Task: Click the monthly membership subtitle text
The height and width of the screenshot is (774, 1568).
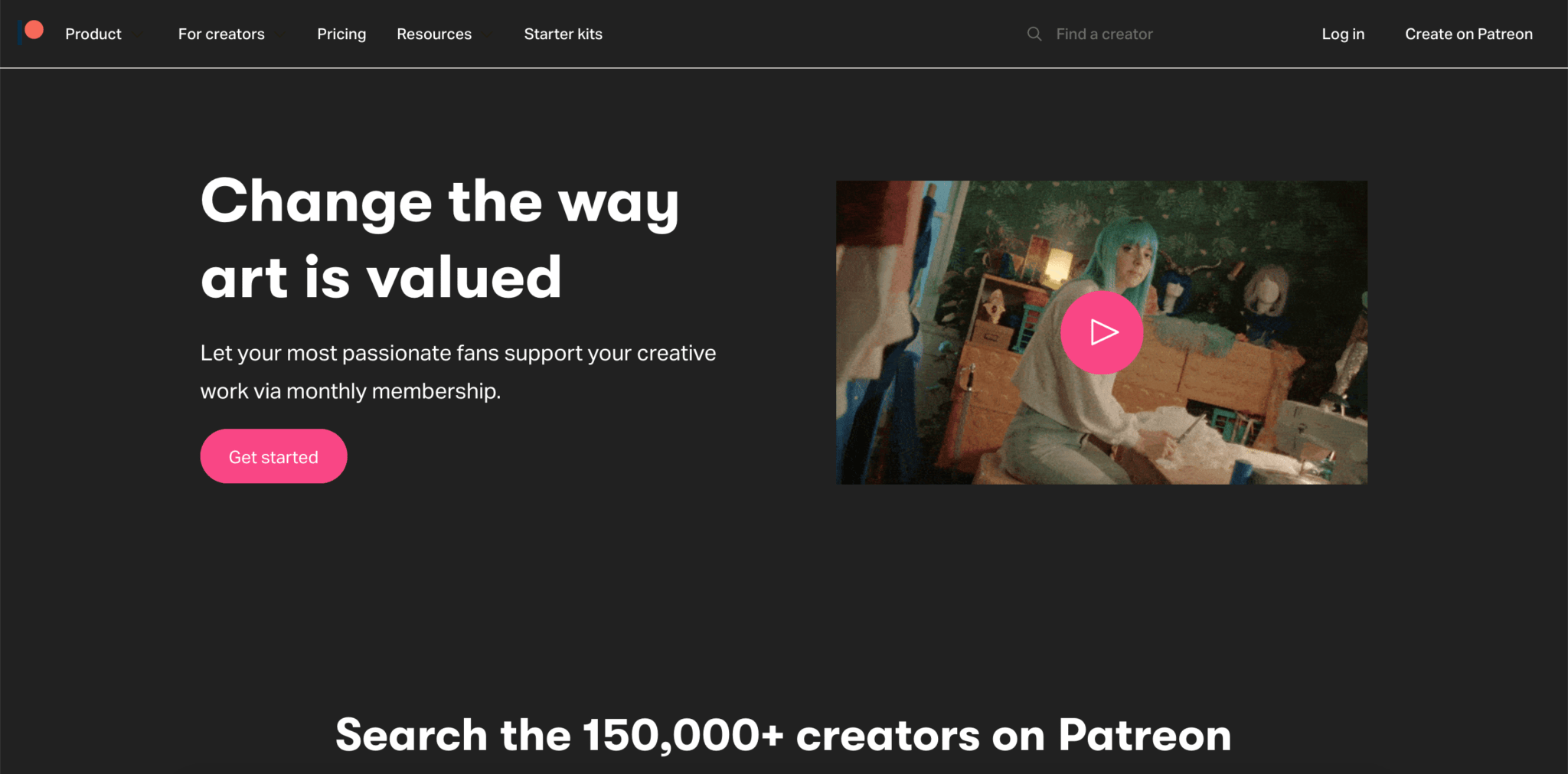Action: tap(458, 371)
